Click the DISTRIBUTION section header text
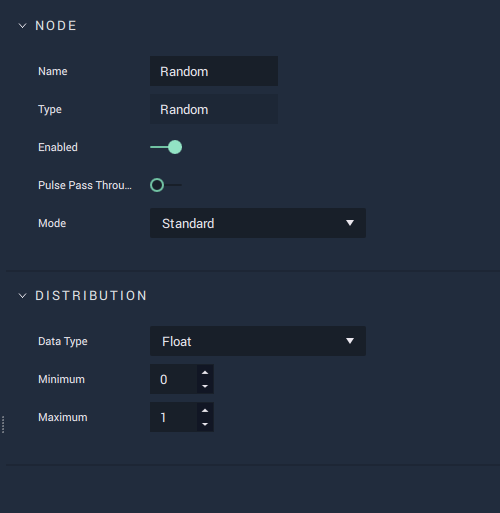Image resolution: width=500 pixels, height=513 pixels. point(91,296)
